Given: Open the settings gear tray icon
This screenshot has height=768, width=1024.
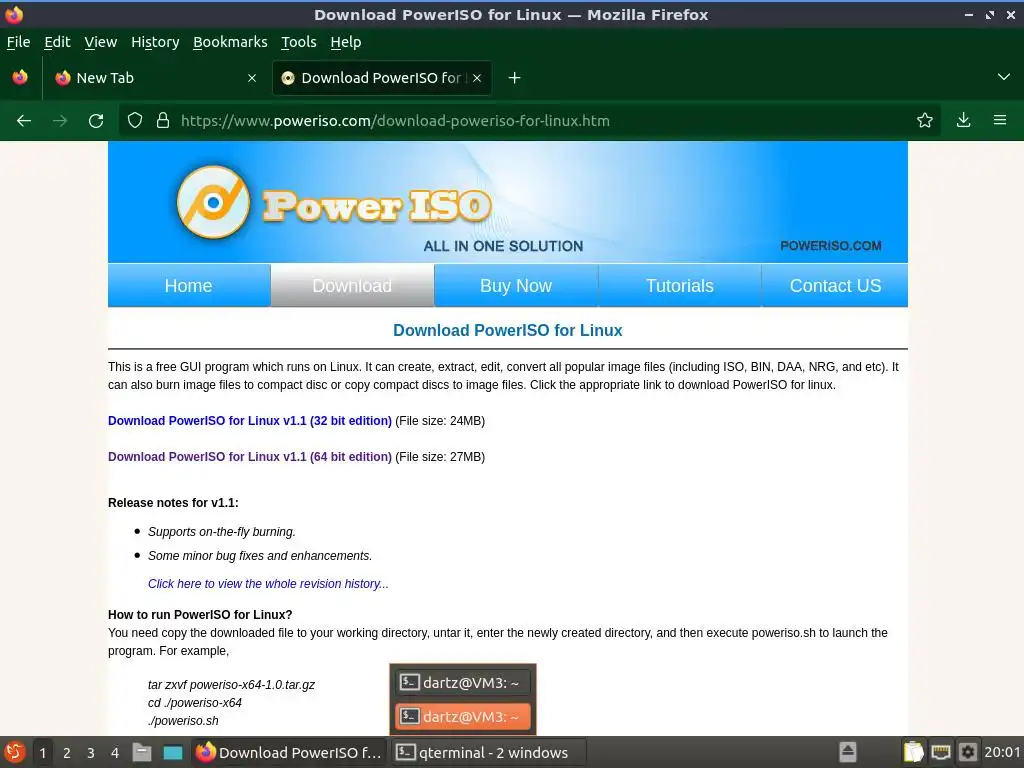Looking at the screenshot, I should [968, 752].
